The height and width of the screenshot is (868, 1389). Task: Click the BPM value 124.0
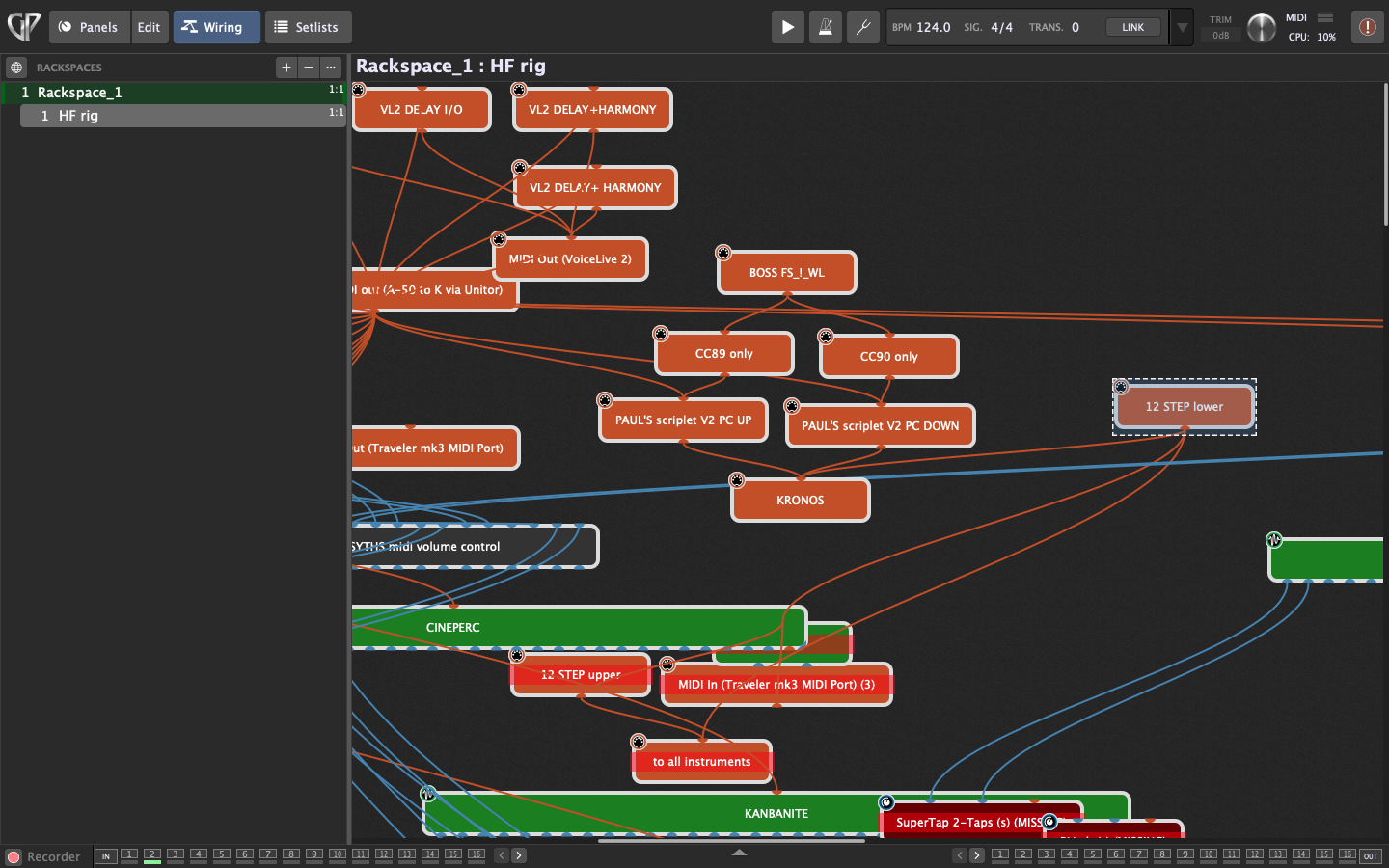point(933,27)
